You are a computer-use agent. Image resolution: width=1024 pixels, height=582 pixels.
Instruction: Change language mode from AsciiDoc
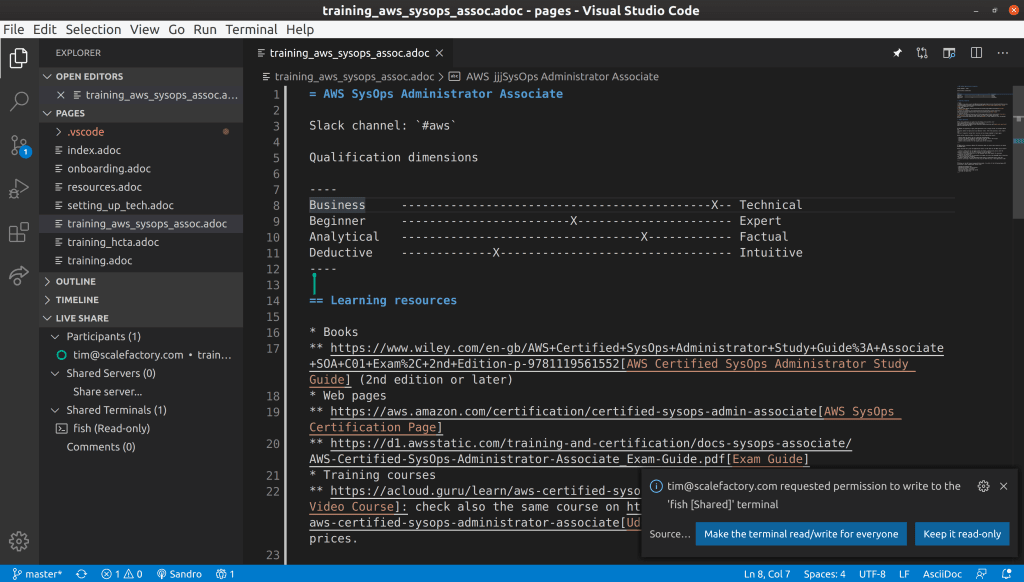pyautogui.click(x=942, y=574)
